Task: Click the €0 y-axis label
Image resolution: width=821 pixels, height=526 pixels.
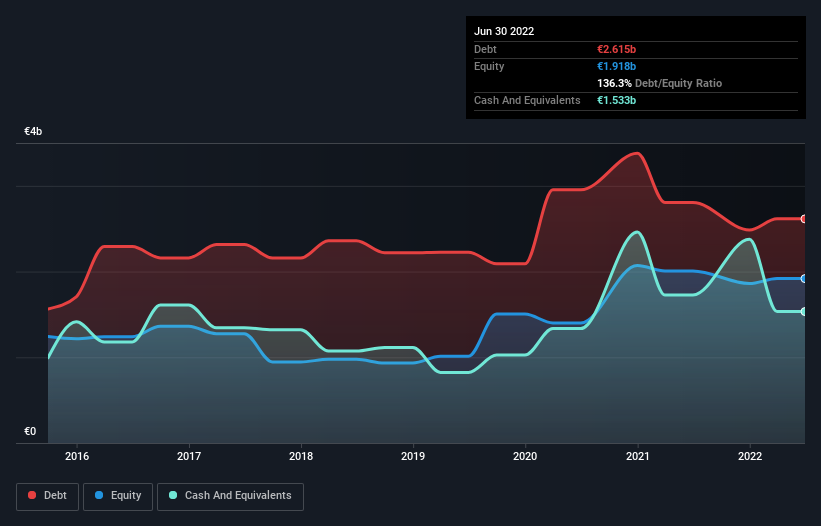Action: tap(30, 431)
